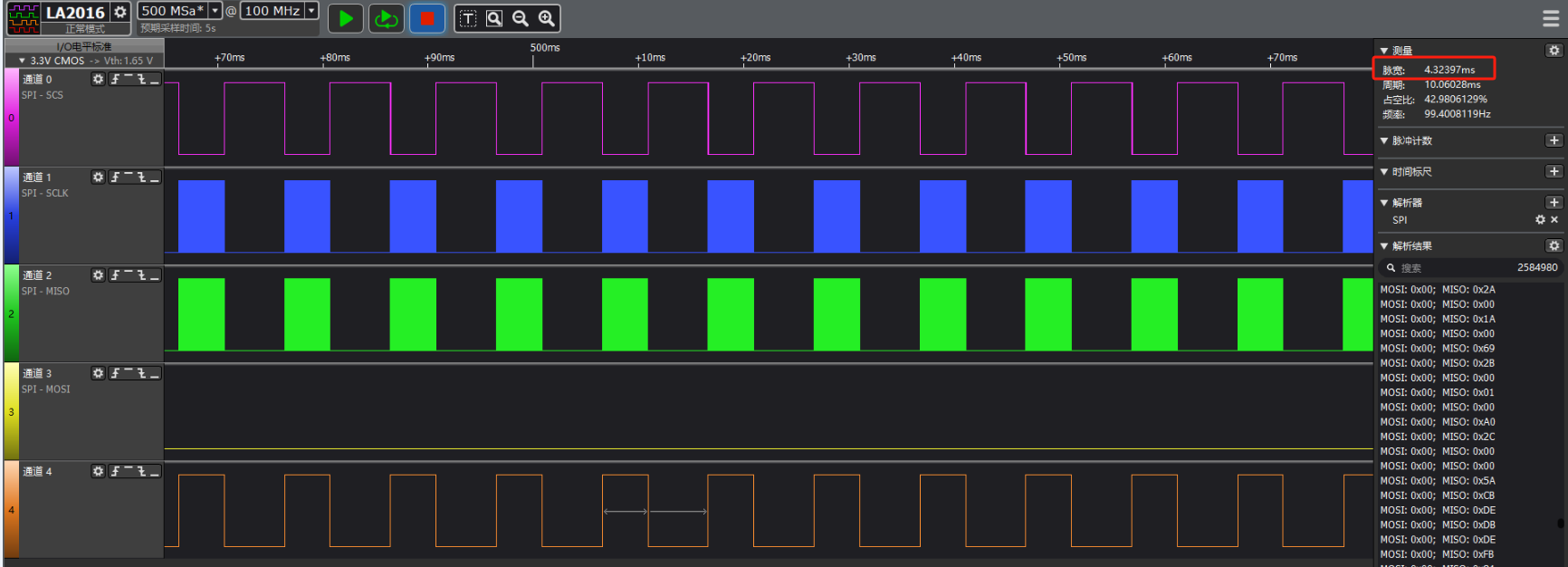Screen dimensions: 1568x567
Task: Collapse the 脉冲计数 panel section
Action: coord(1384,140)
